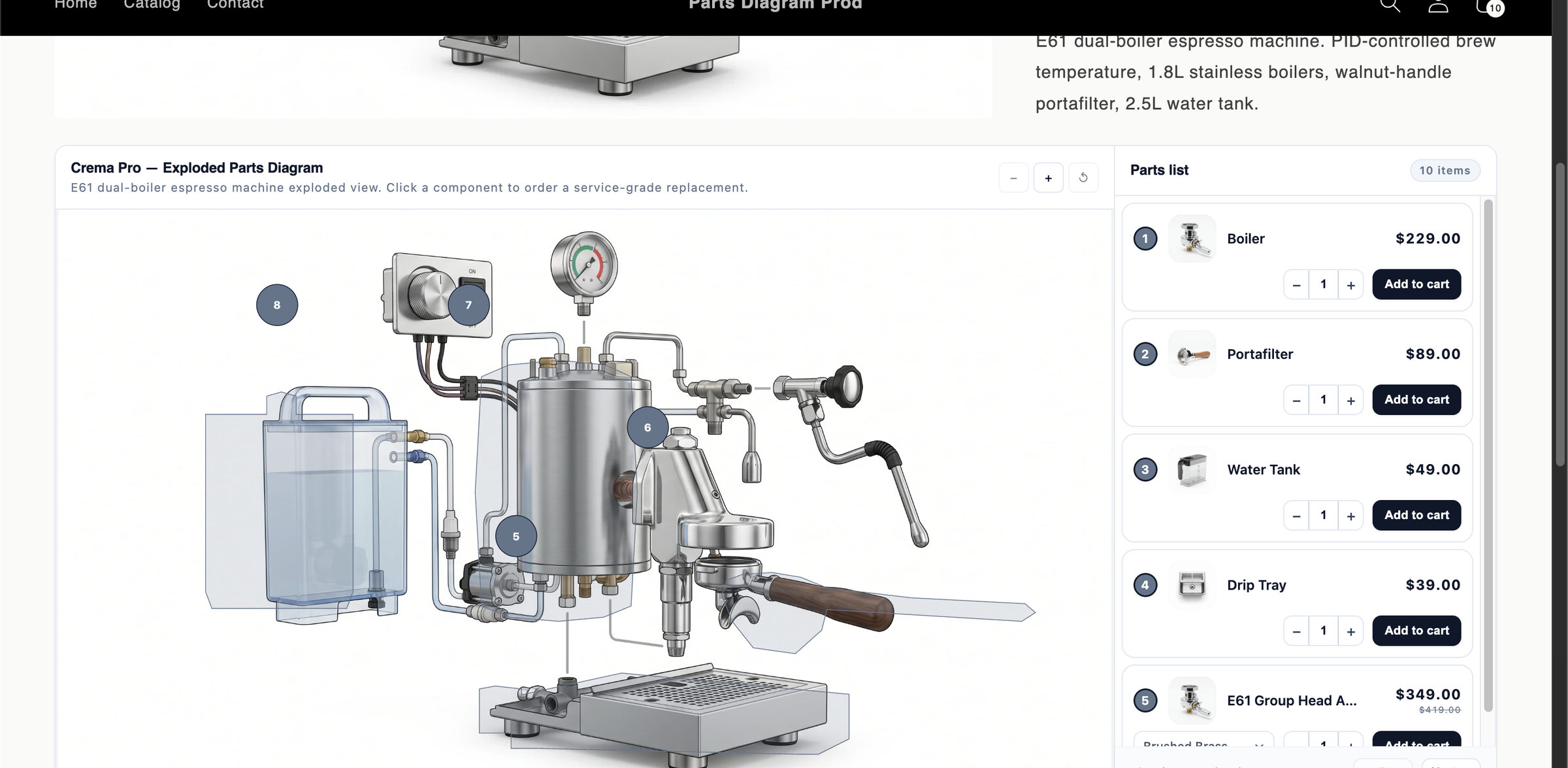Click the page vertical scrollbar

(1560, 314)
